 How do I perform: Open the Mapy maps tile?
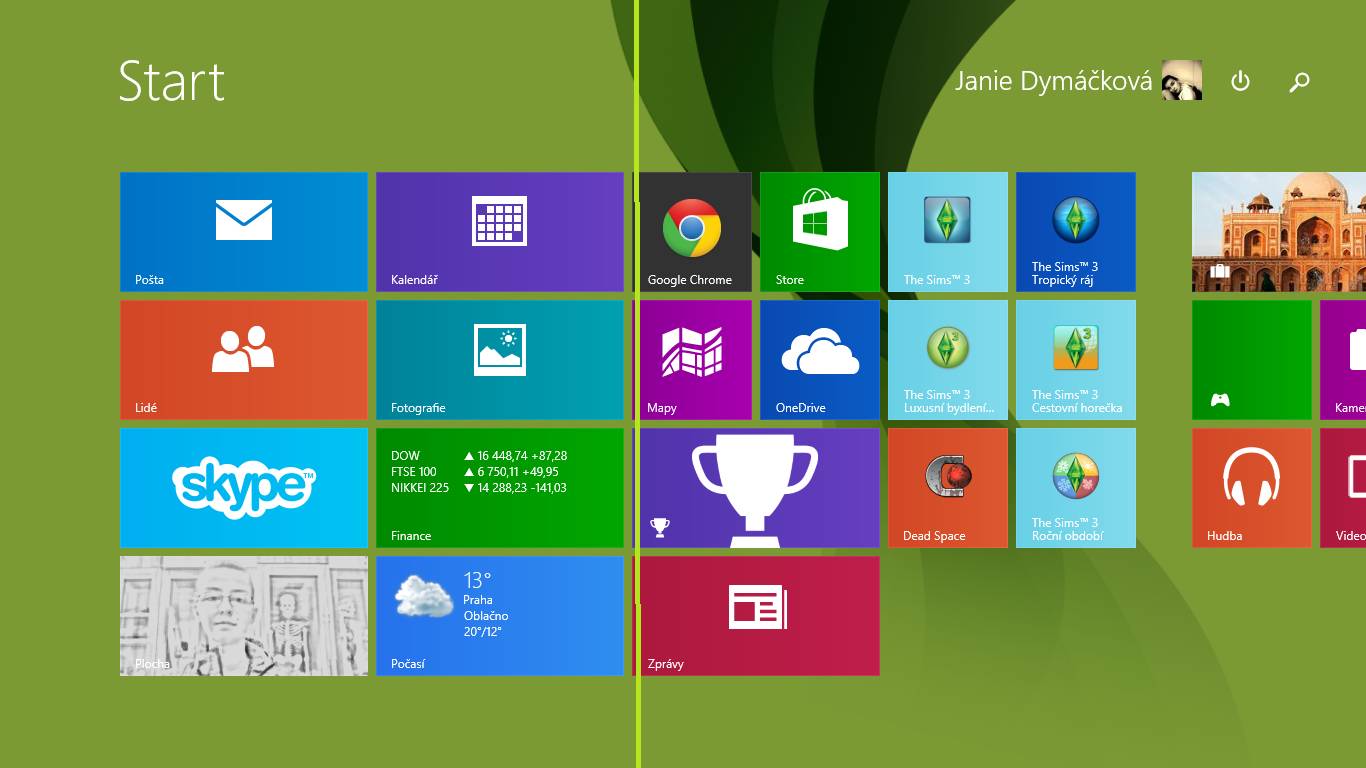(692, 360)
